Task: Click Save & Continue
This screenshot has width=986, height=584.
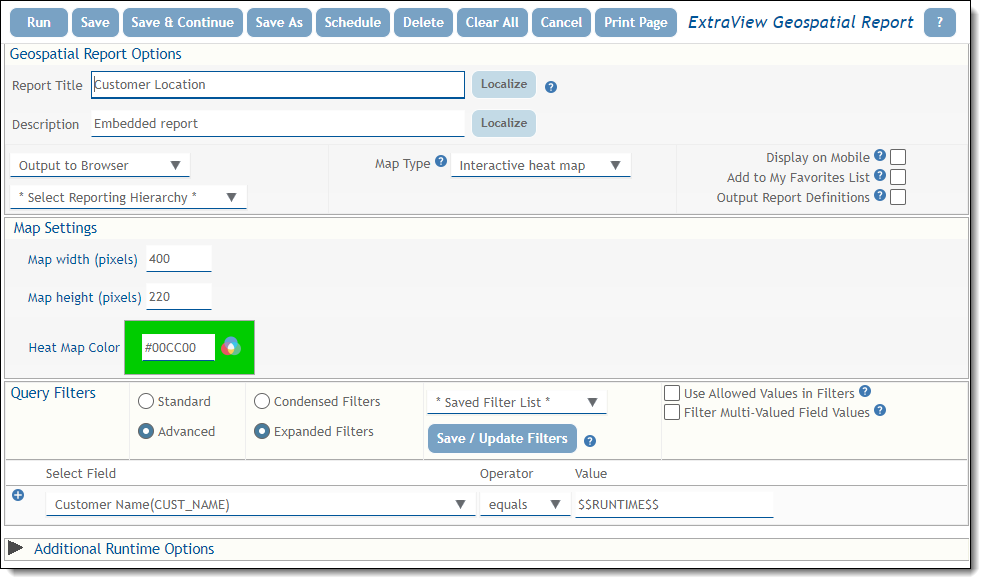Action: tap(182, 23)
